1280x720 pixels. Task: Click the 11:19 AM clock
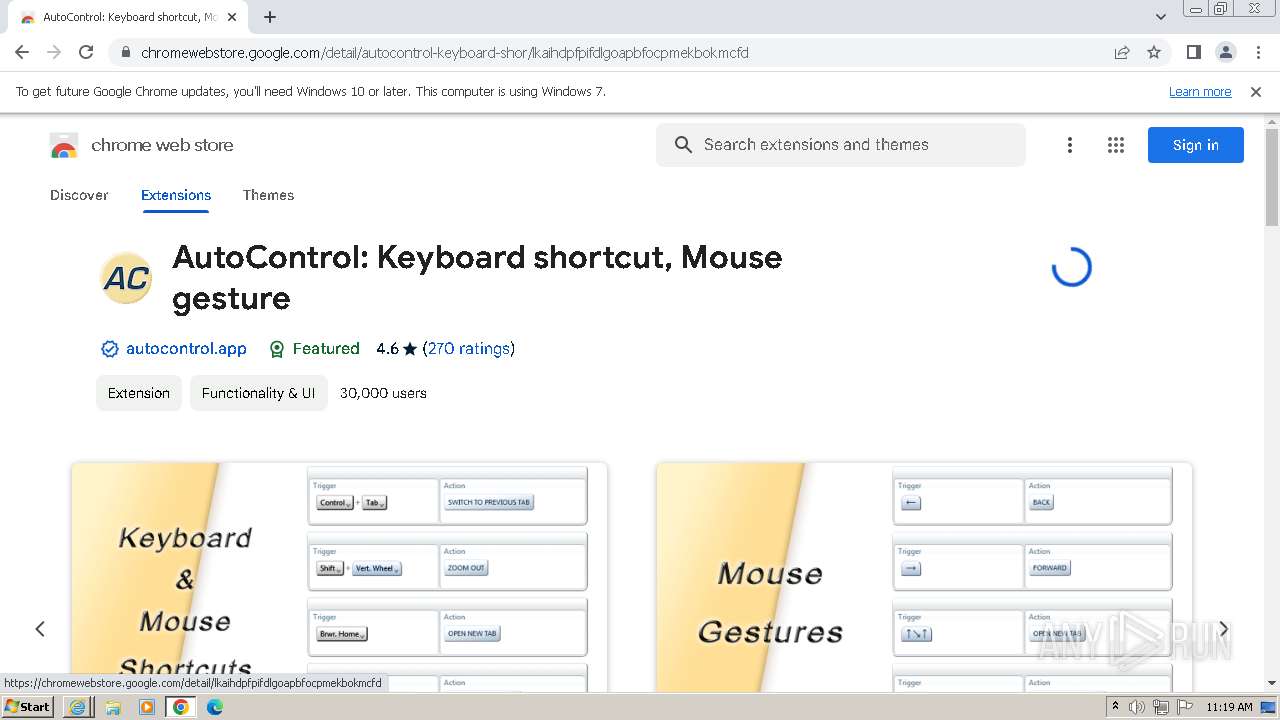tap(1229, 707)
